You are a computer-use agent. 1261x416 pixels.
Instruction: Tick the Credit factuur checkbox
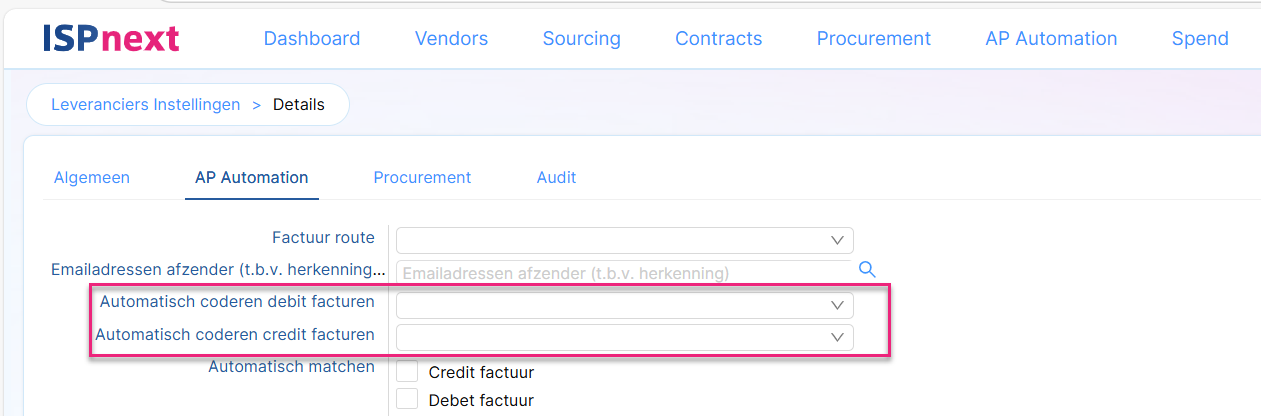407,371
